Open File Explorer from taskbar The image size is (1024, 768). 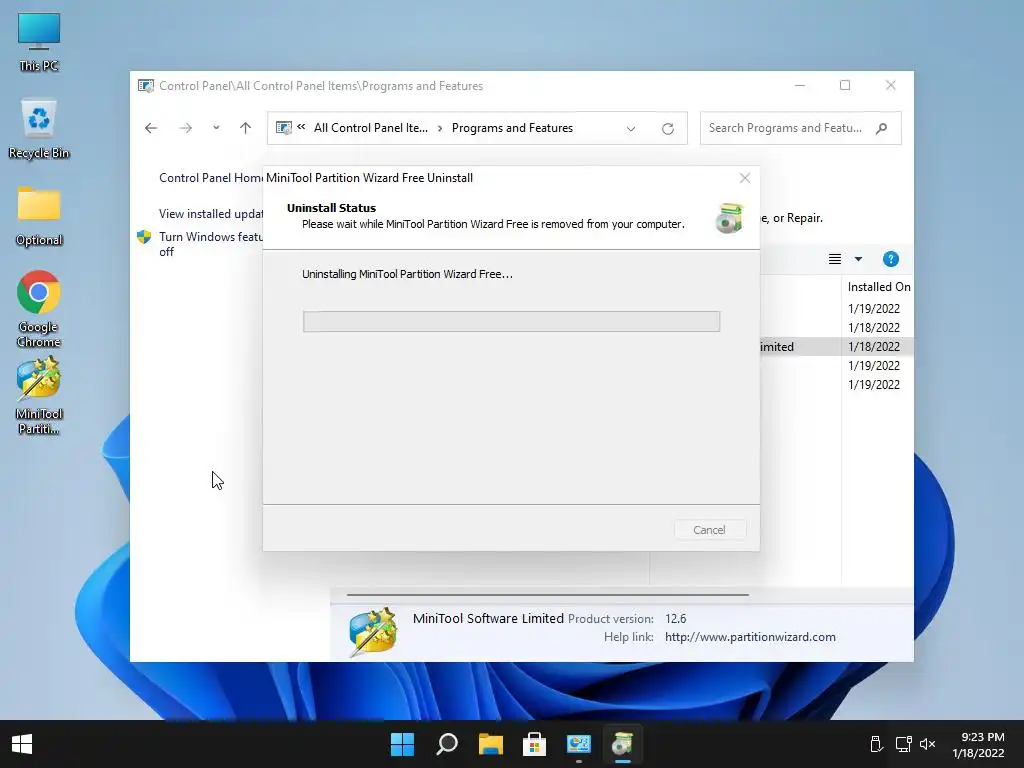[490, 744]
